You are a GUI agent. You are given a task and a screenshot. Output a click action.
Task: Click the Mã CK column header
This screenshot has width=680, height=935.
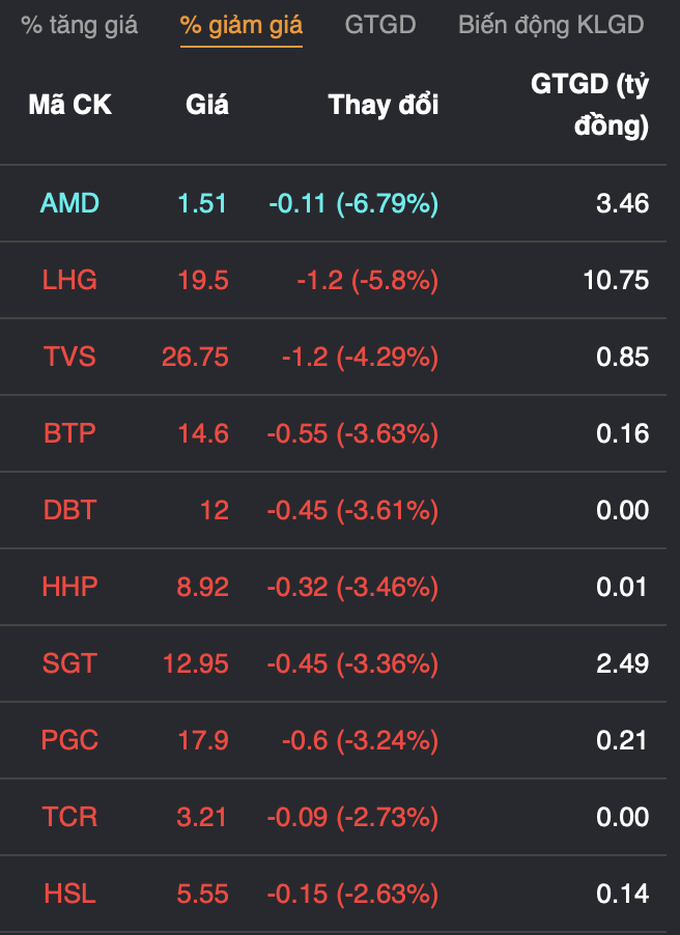pyautogui.click(x=70, y=104)
